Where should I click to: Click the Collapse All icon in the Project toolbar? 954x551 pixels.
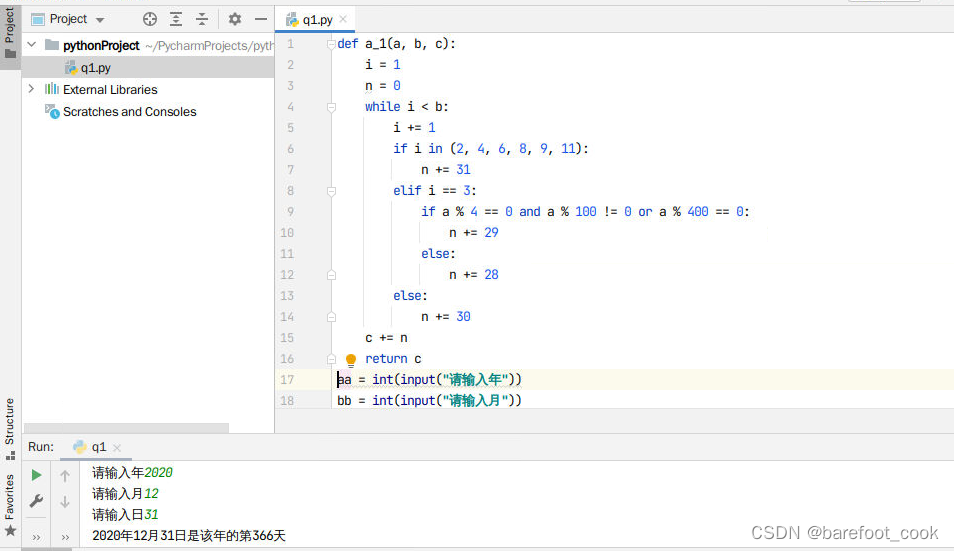tap(202, 19)
